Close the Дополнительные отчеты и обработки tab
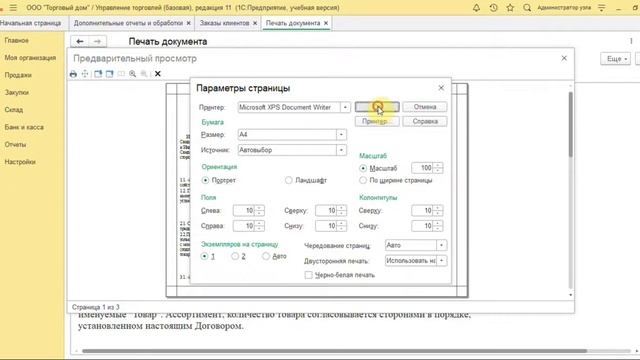 click(189, 23)
